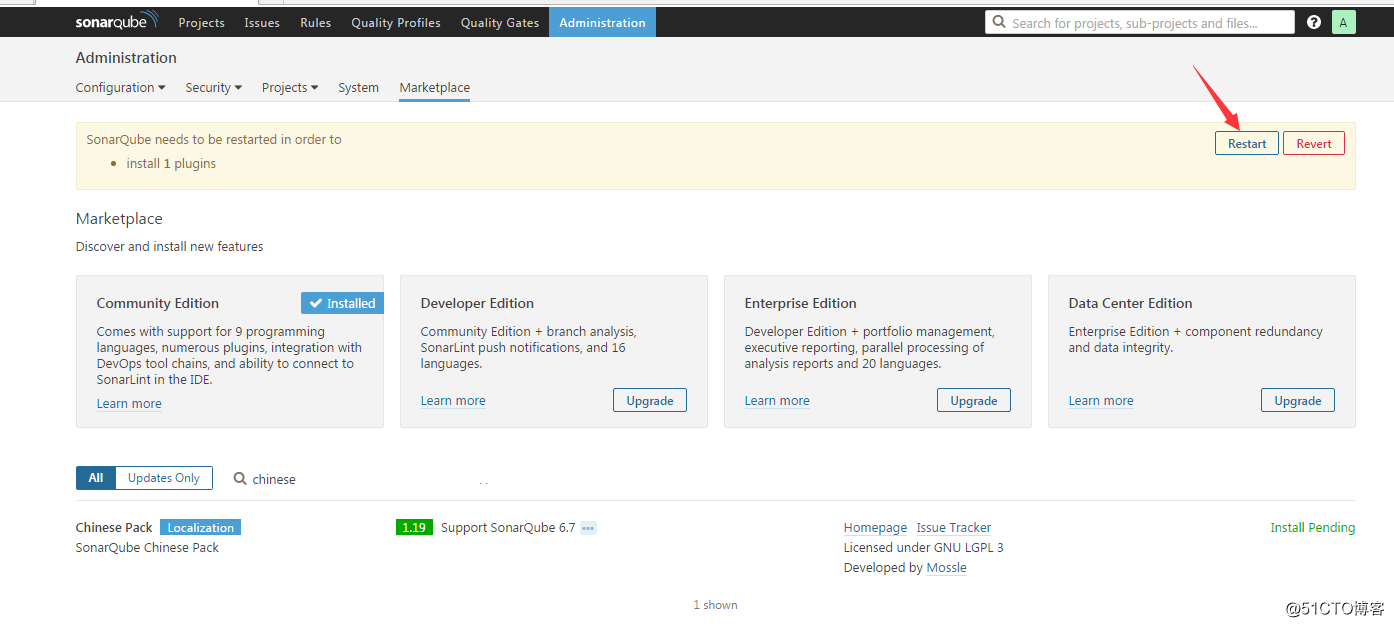Viewport: 1394px width, 627px height.
Task: Click the Installed badge on Community Edition
Action: click(342, 303)
